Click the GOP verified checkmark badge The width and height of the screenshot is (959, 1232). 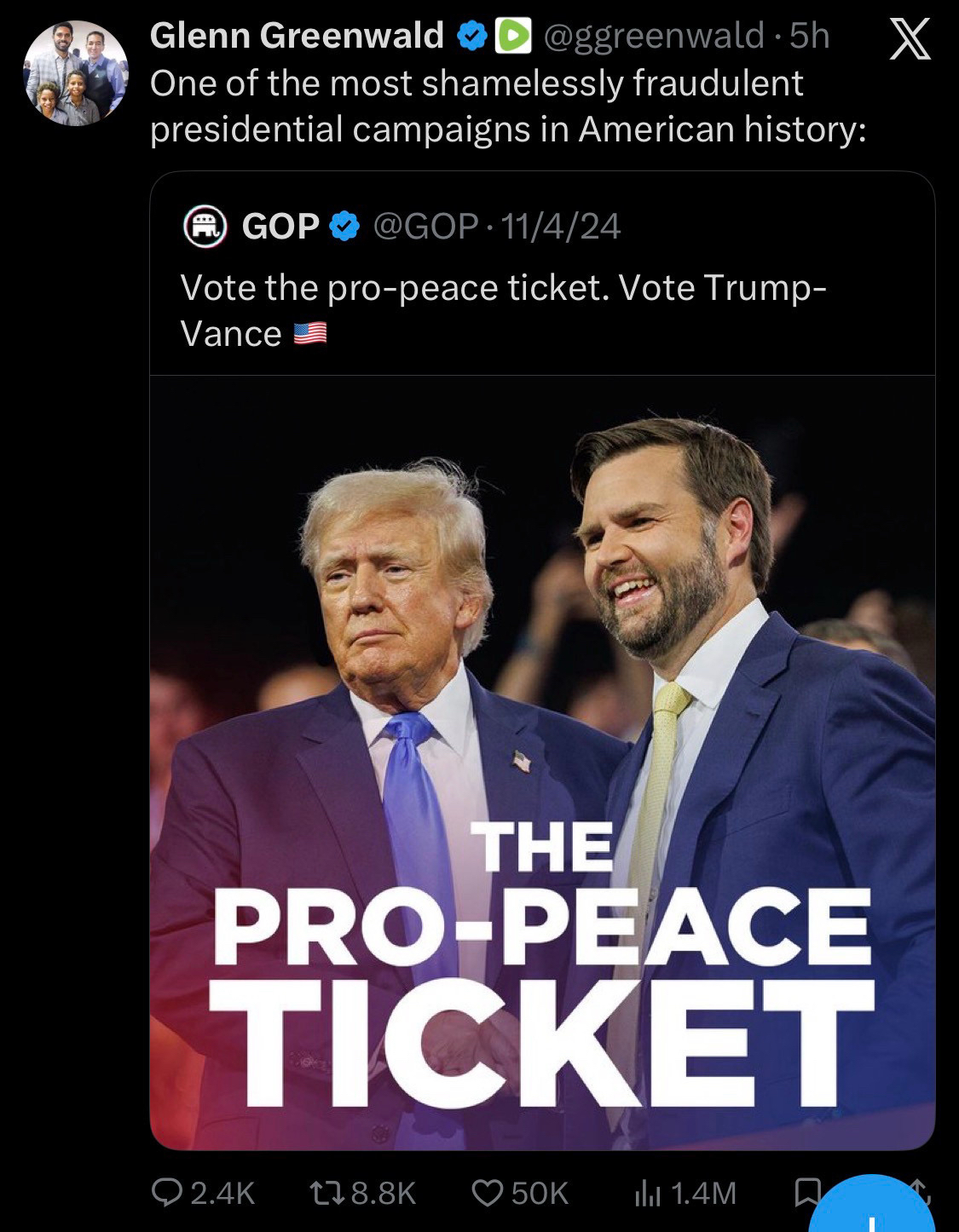click(x=344, y=227)
